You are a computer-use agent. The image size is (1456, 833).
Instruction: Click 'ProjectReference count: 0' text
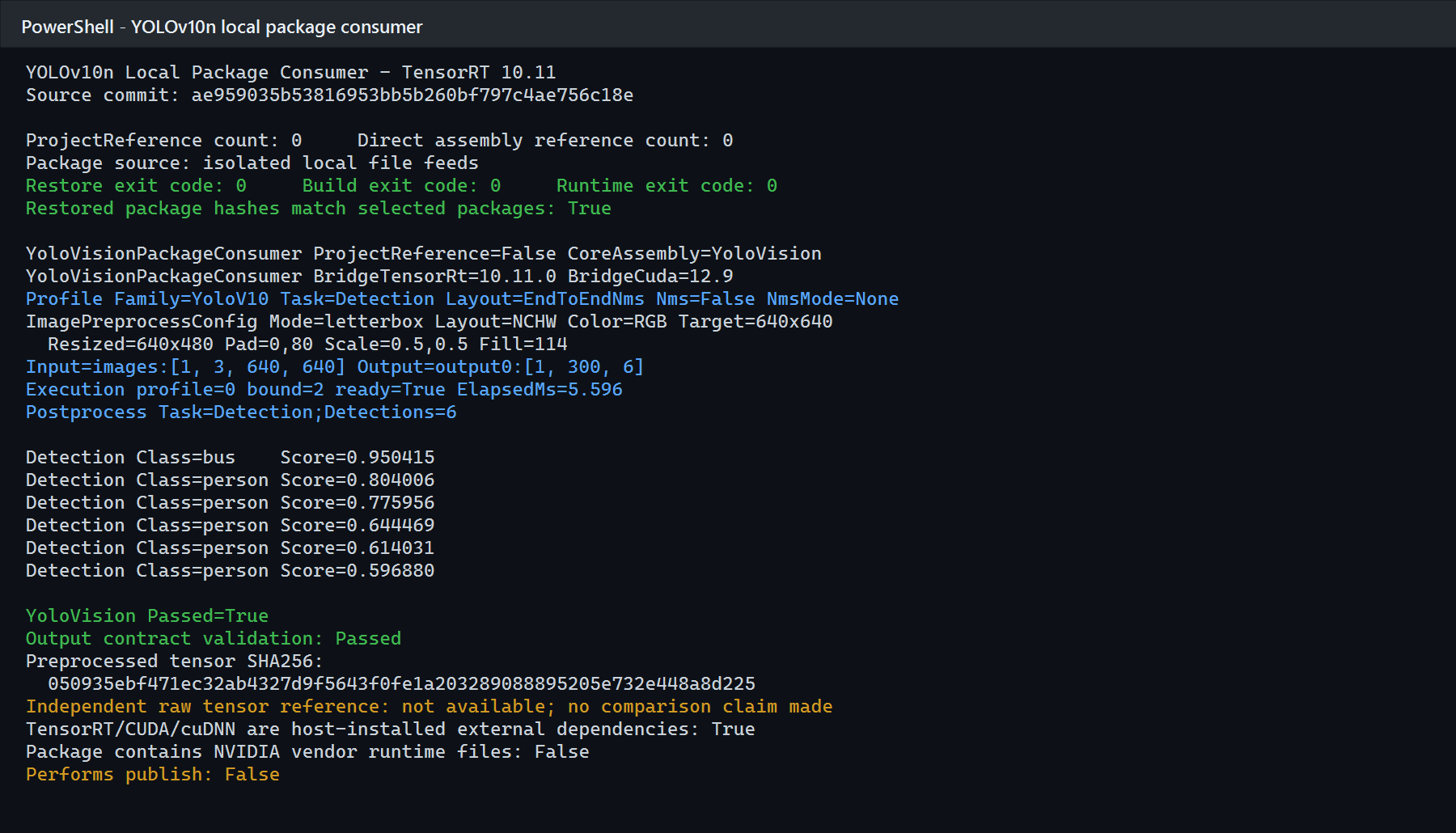coord(163,140)
